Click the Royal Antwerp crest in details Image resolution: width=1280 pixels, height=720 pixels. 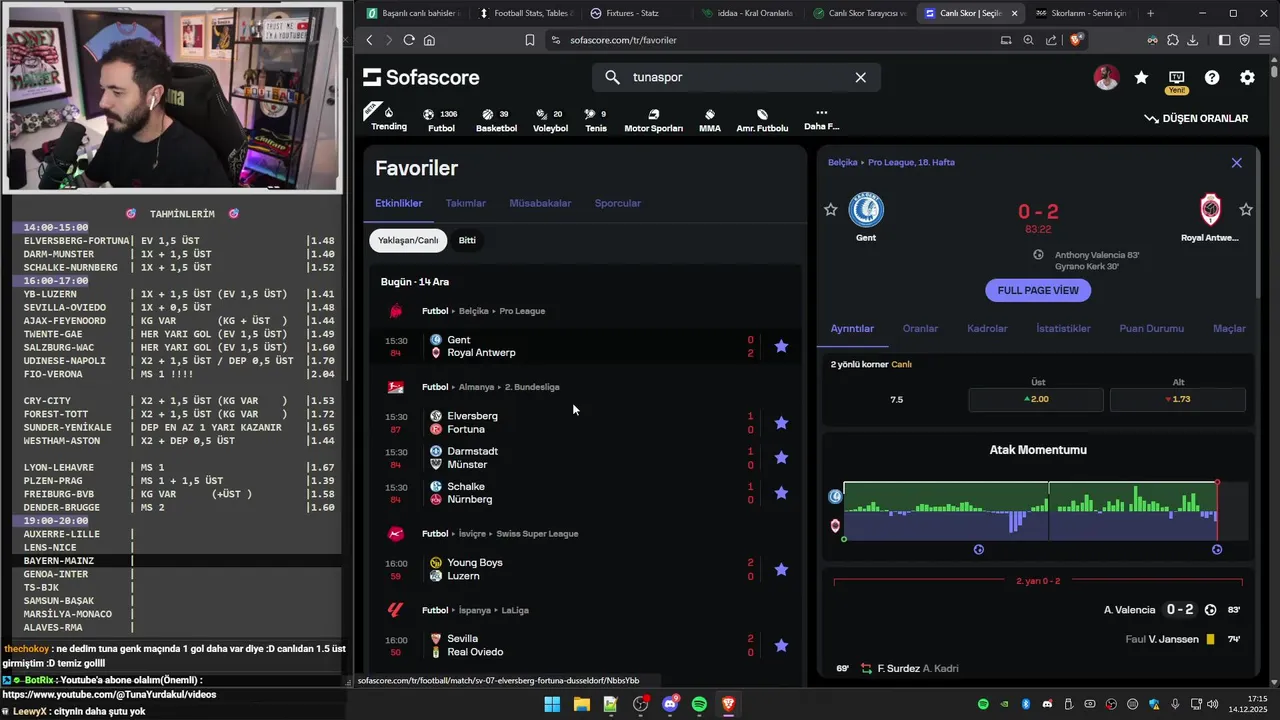[1210, 210]
